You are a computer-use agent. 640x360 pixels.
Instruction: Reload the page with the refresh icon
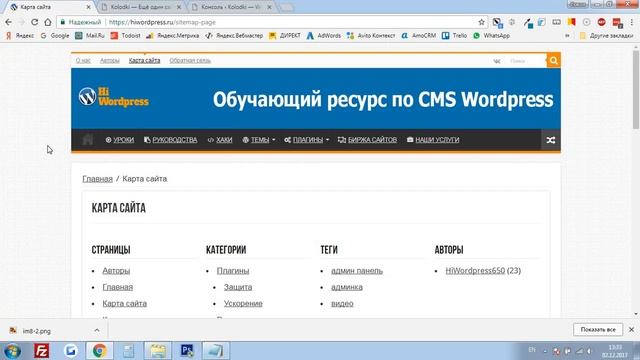click(35, 22)
